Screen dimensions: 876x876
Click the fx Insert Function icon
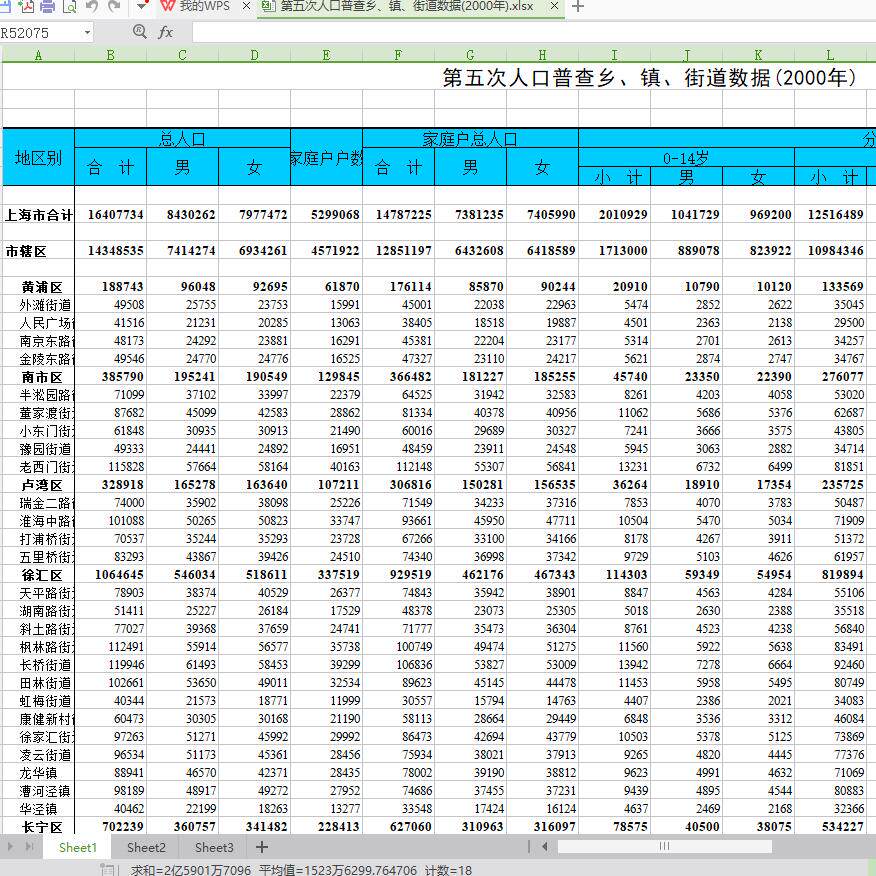(x=167, y=31)
